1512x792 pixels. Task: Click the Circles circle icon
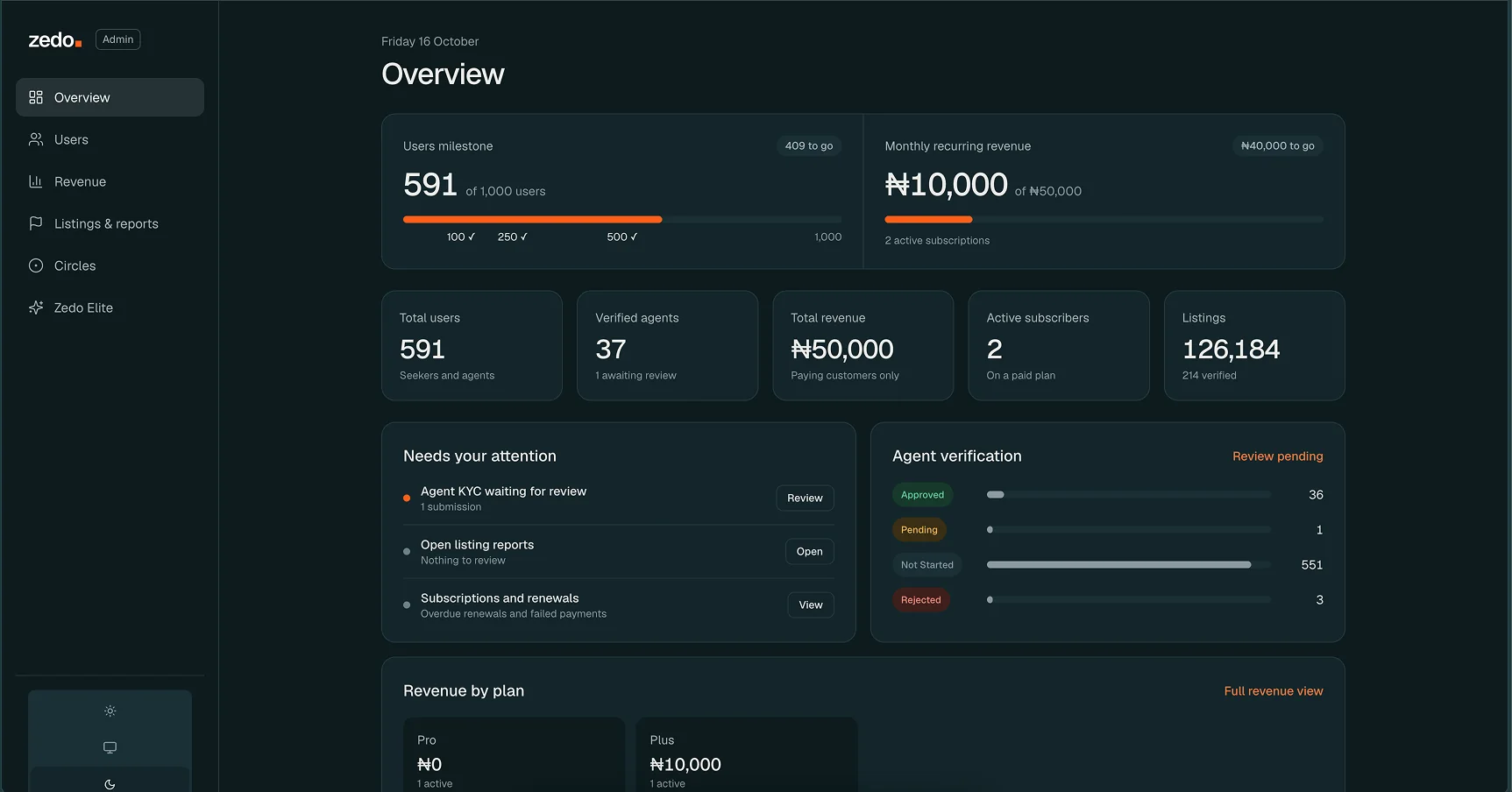36,265
